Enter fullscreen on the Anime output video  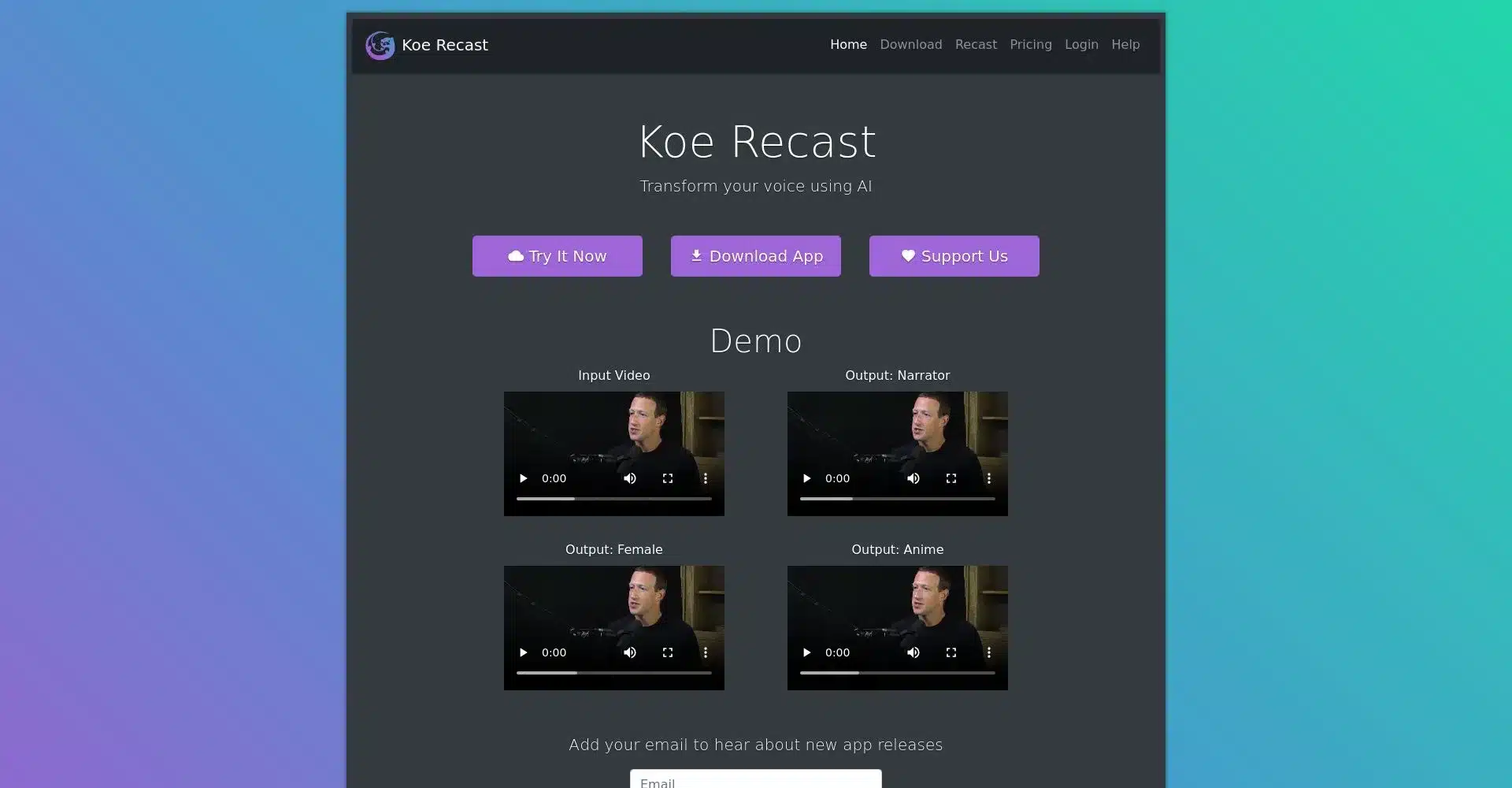951,652
